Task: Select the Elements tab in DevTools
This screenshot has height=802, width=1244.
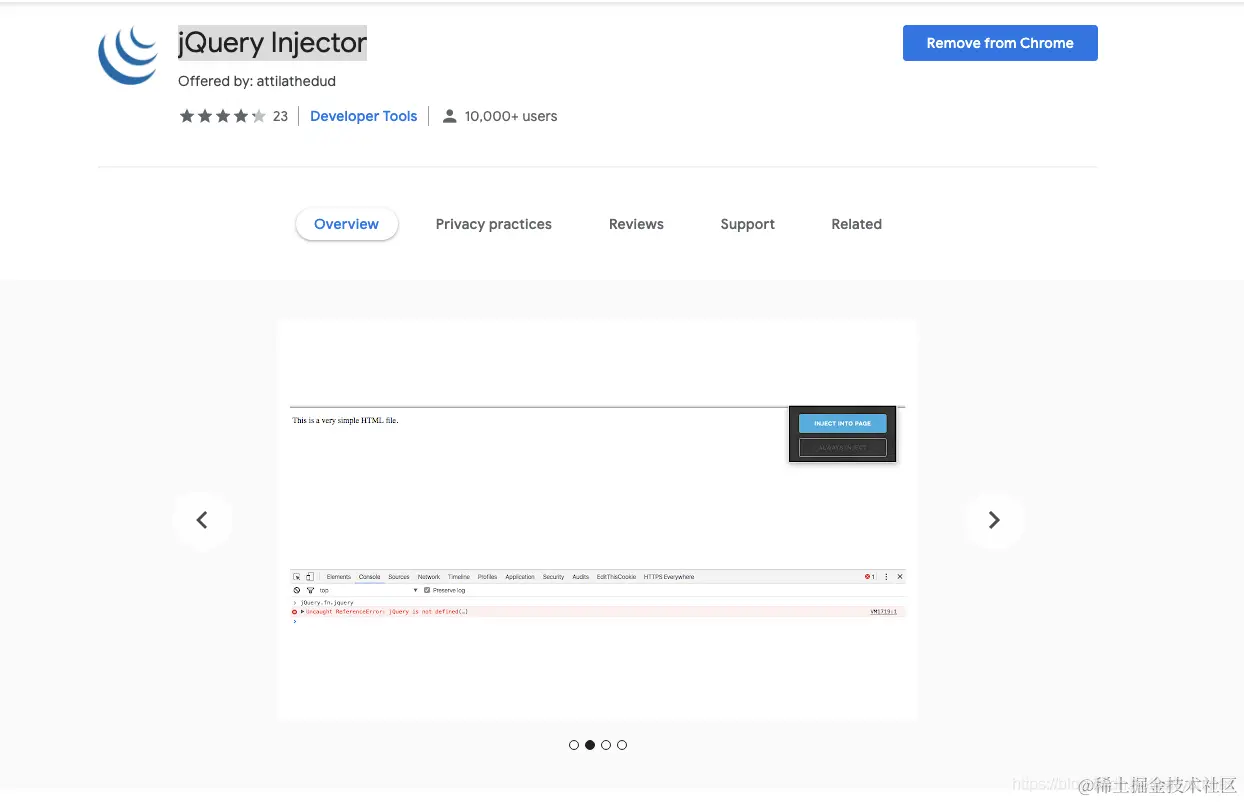Action: click(x=339, y=577)
